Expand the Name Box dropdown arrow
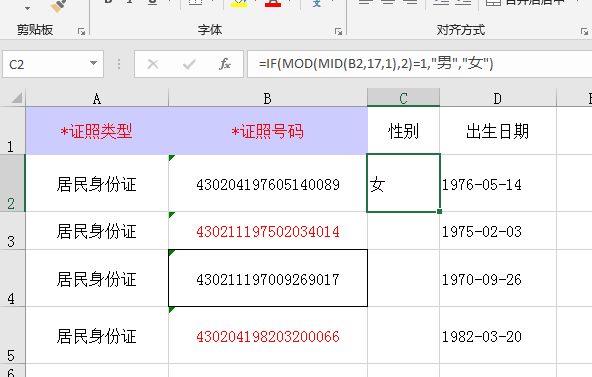Viewport: 592px width, 377px height. (x=93, y=63)
